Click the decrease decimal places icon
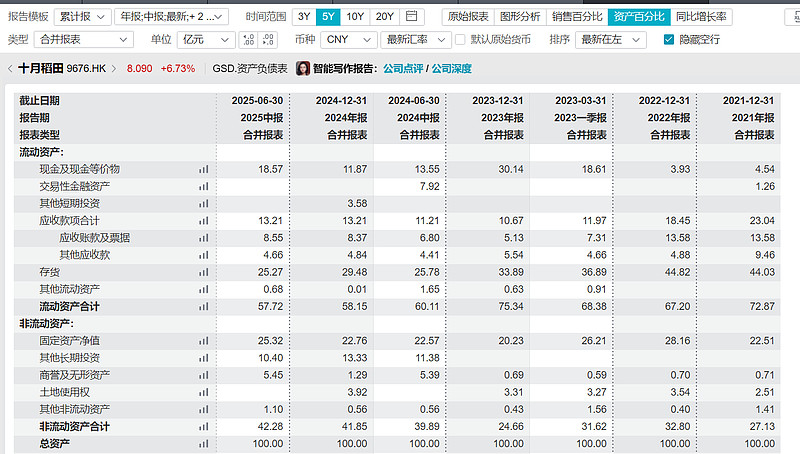 pyautogui.click(x=272, y=39)
